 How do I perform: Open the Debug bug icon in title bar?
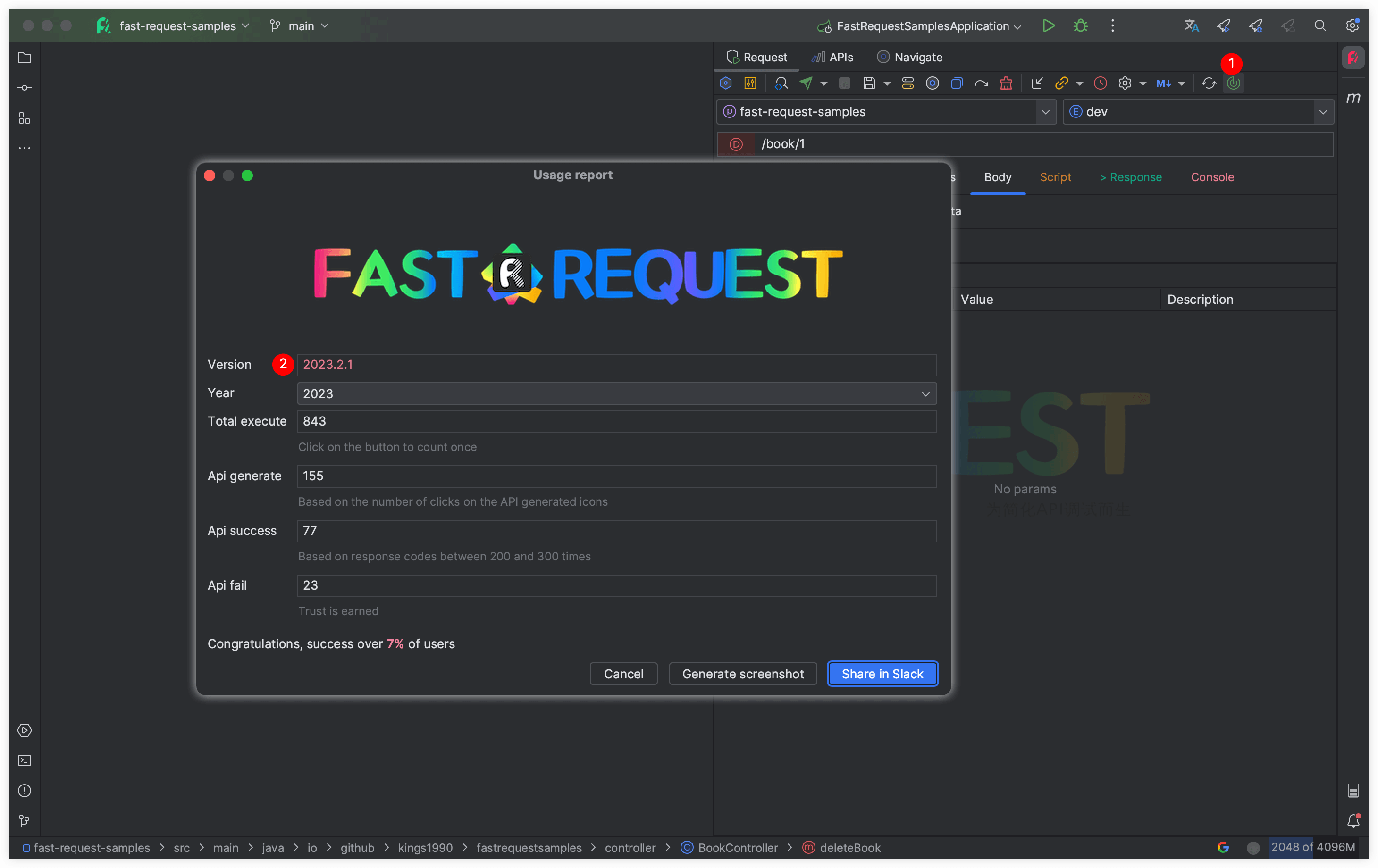[x=1080, y=26]
